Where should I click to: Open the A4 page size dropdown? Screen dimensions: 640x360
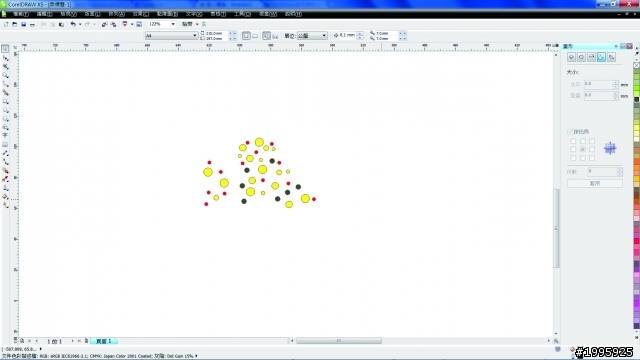pos(194,36)
